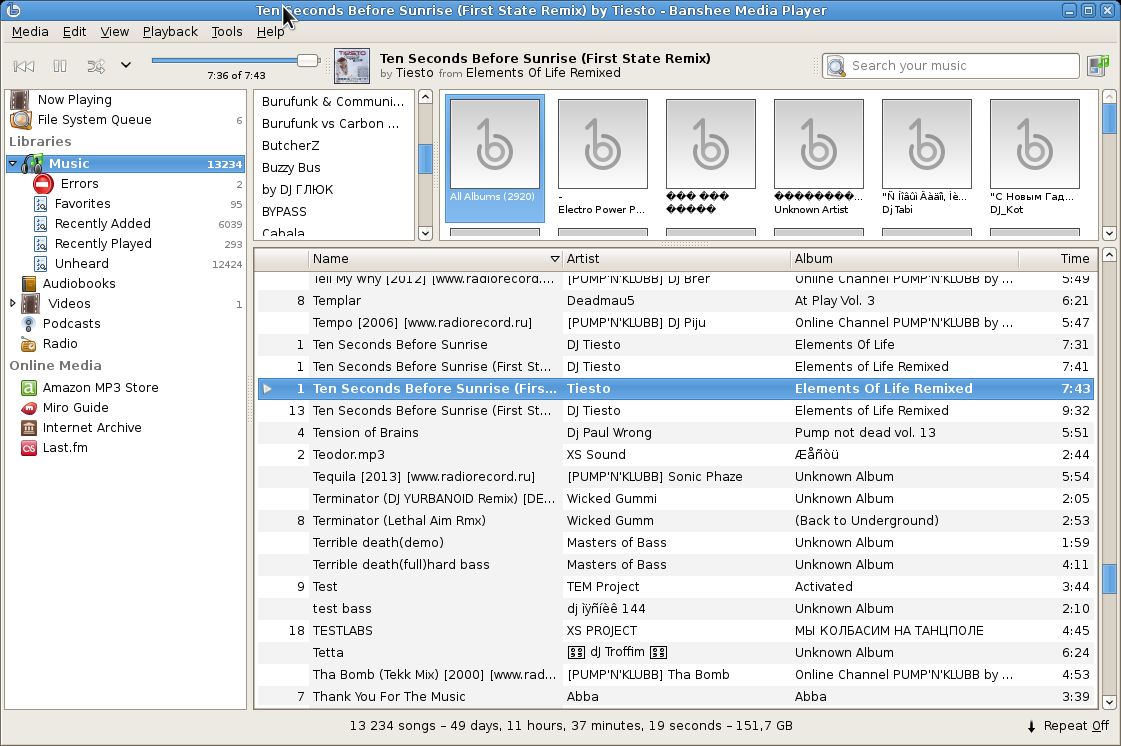
Task: Open the Media menu
Action: [30, 31]
